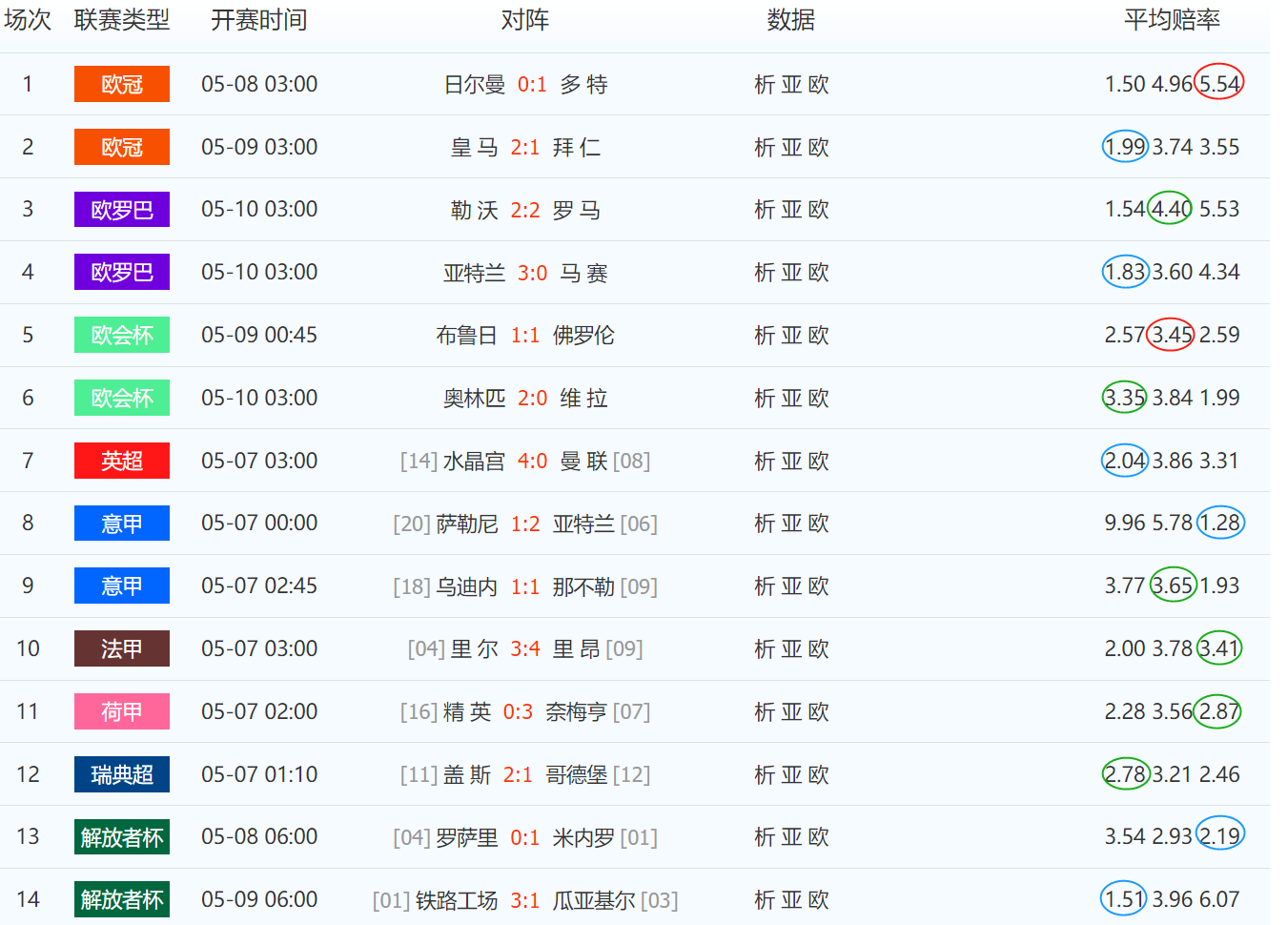This screenshot has width=1288, height=925.
Task: Open 析 link for 里尔 vs 里昂
Action: [x=765, y=649]
